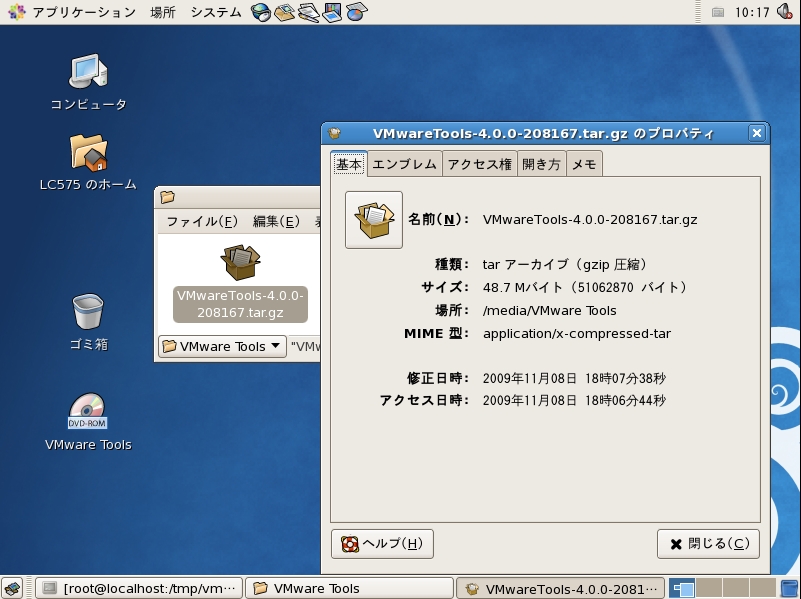Screen dimensions: 801x599
Task: Click the ヘルプ(H) button
Action: point(382,544)
